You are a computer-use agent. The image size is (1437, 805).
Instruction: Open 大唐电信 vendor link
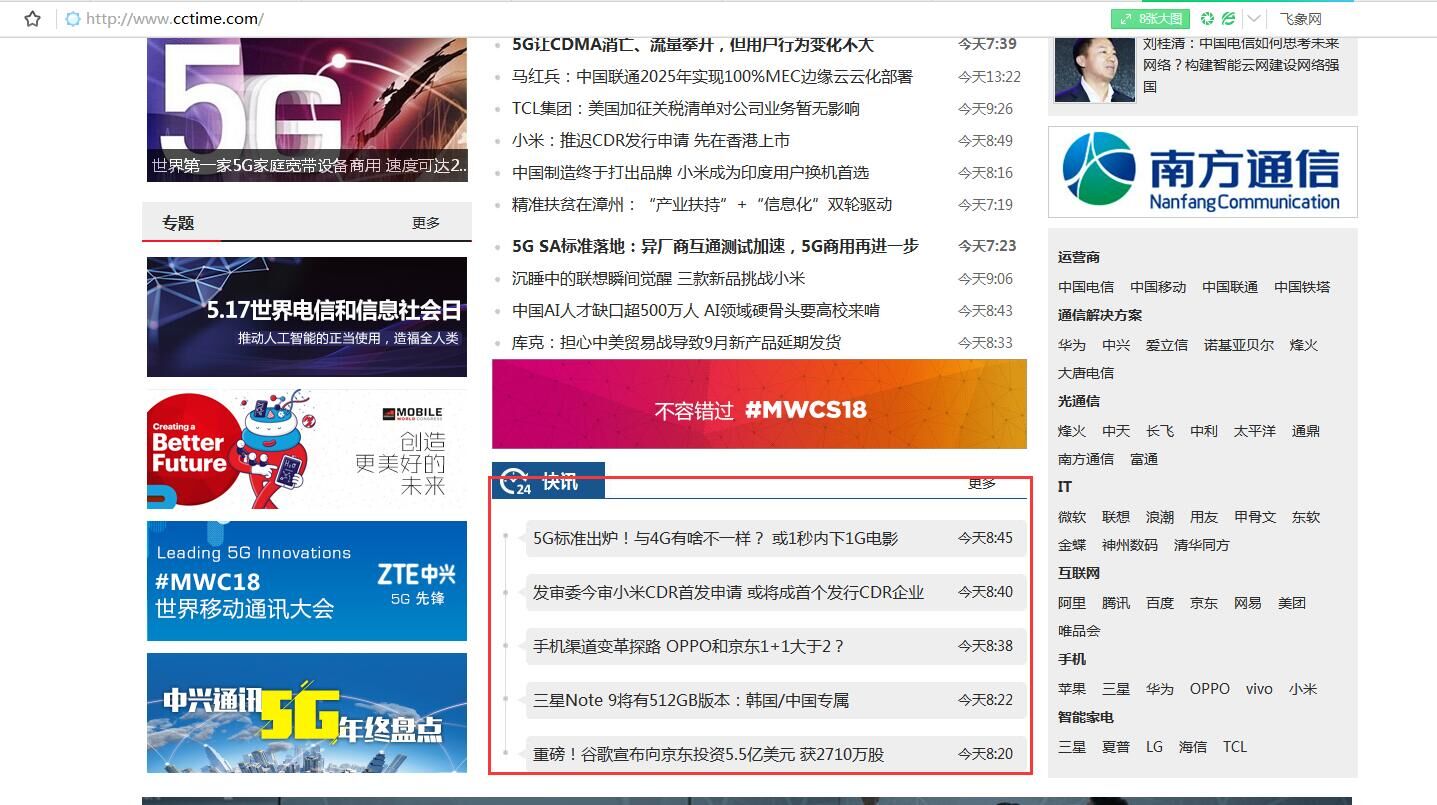pos(1086,373)
